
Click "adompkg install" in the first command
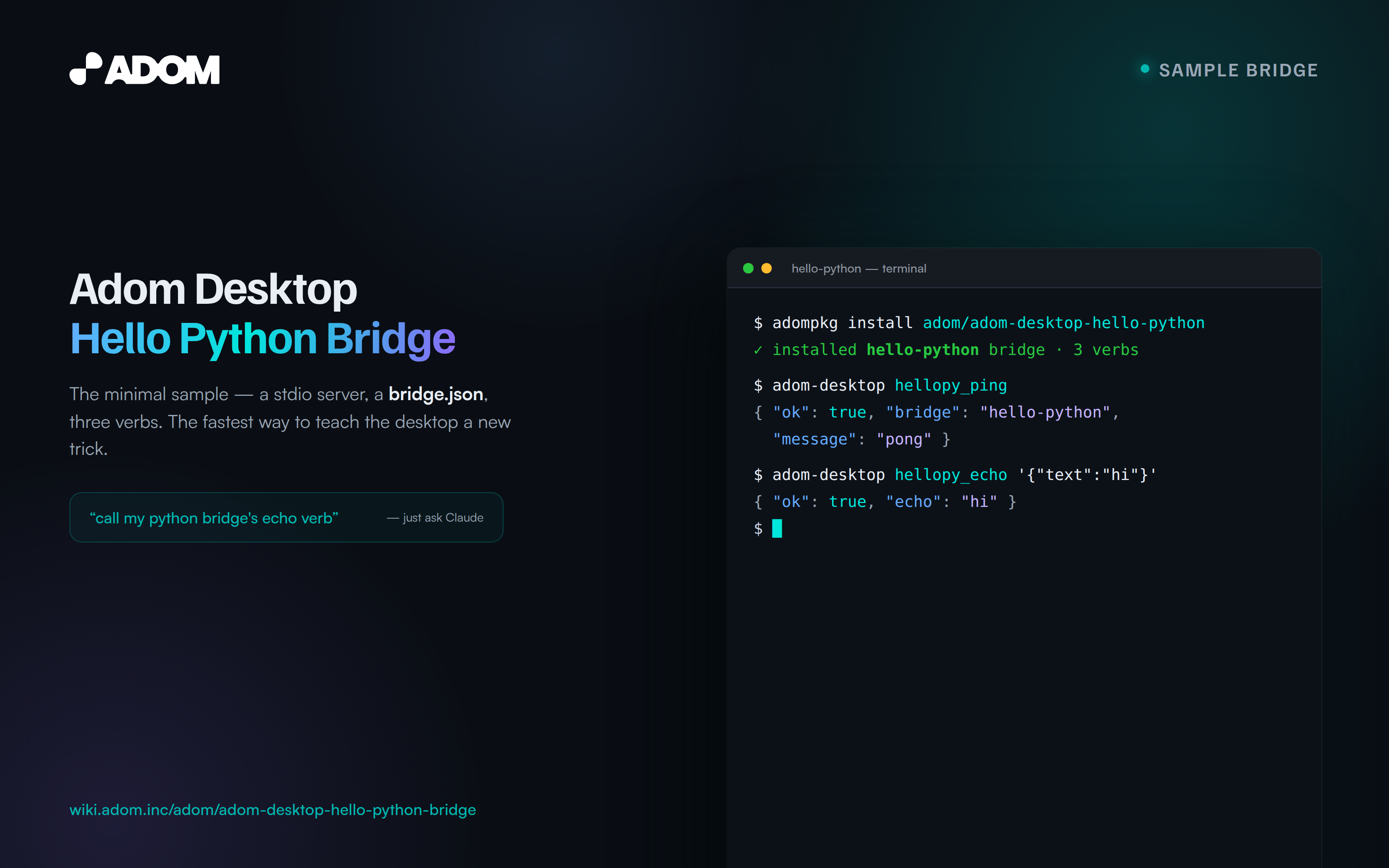(x=842, y=322)
